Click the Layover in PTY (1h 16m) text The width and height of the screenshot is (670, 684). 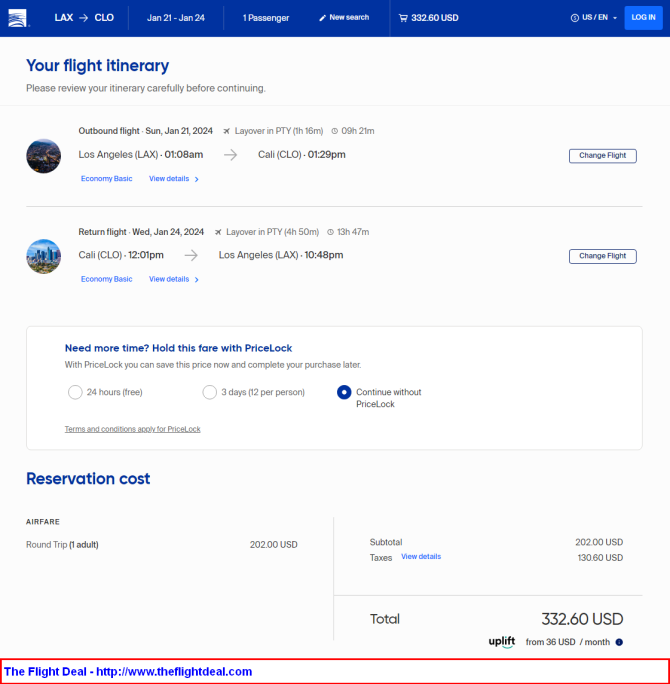coord(279,131)
